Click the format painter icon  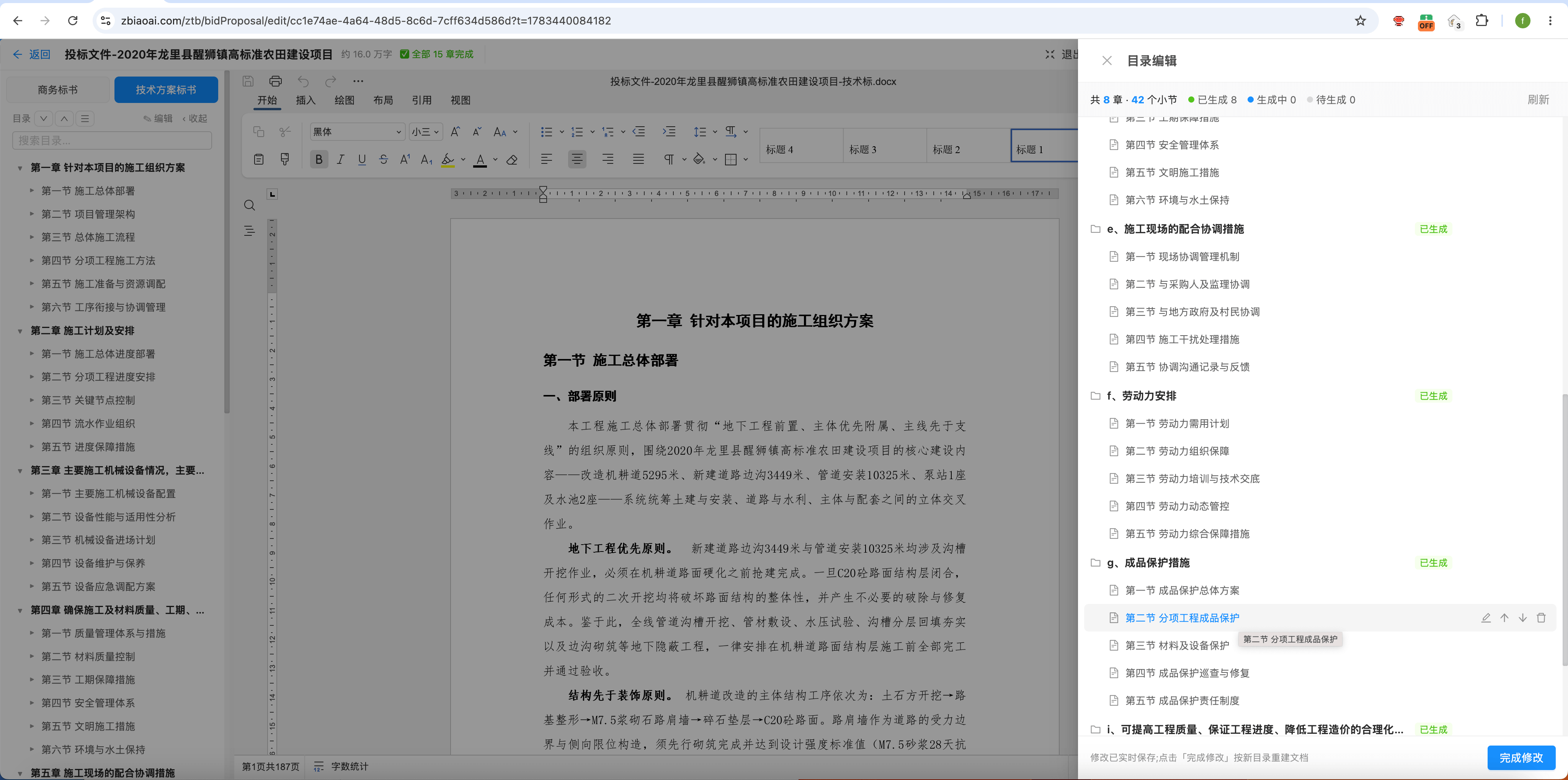[284, 160]
